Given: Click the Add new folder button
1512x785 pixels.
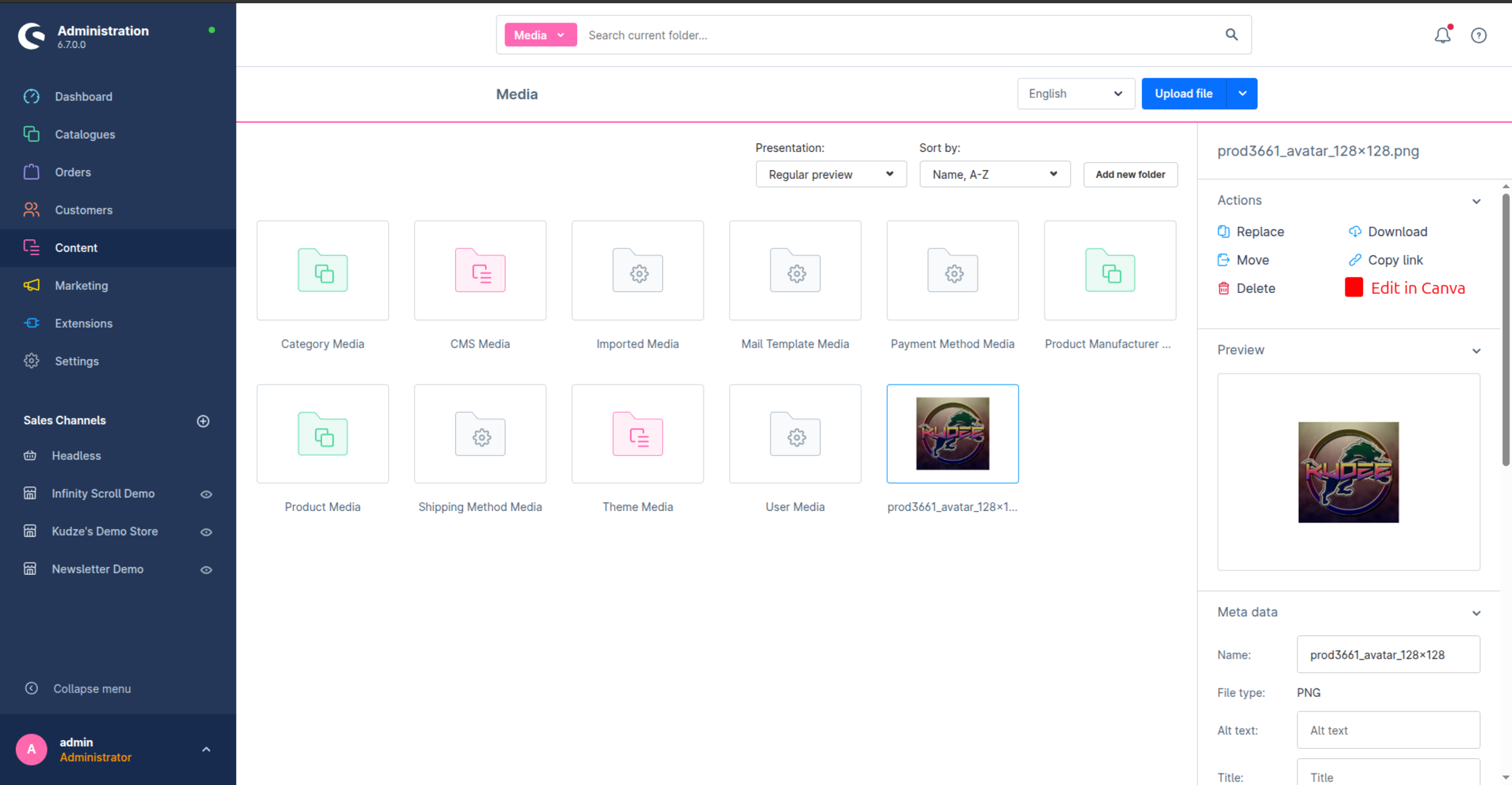Looking at the screenshot, I should point(1130,174).
